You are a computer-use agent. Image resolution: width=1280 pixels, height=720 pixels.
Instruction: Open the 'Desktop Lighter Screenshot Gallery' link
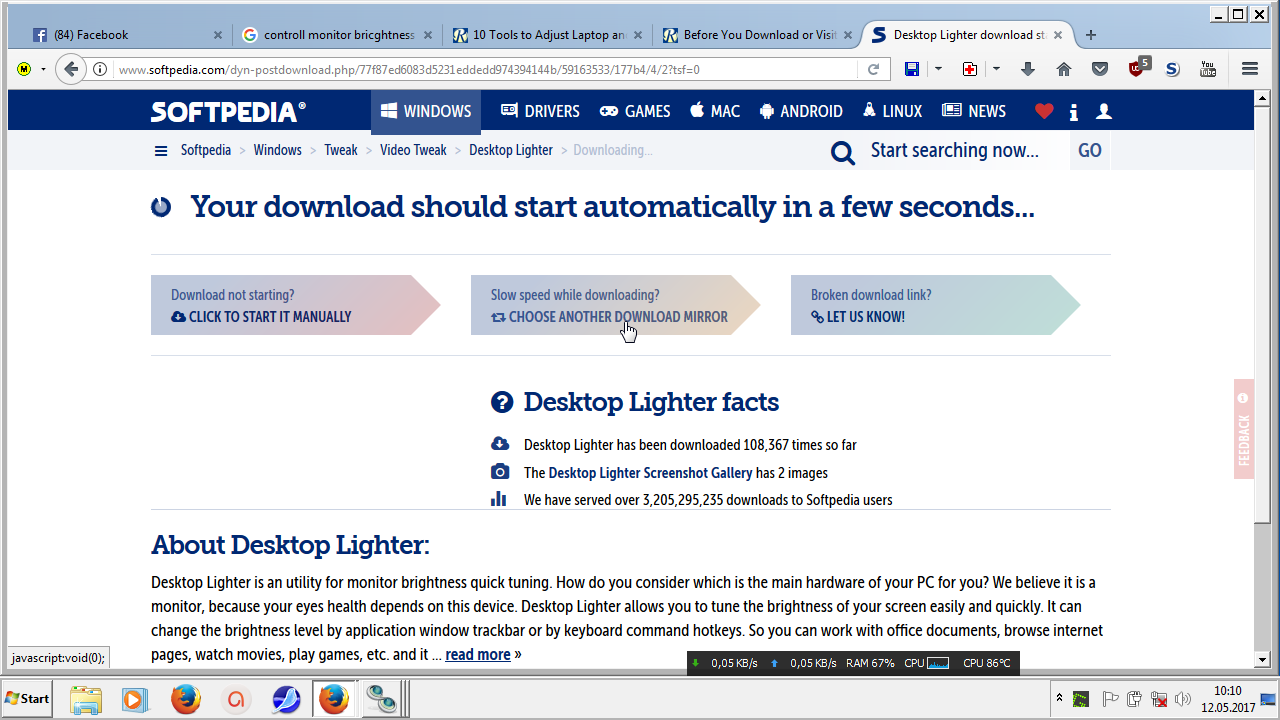[650, 473]
